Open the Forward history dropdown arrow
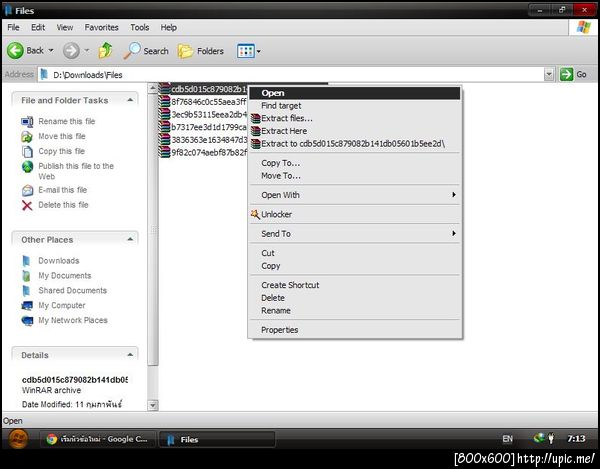This screenshot has height=469, width=600. 86,50
